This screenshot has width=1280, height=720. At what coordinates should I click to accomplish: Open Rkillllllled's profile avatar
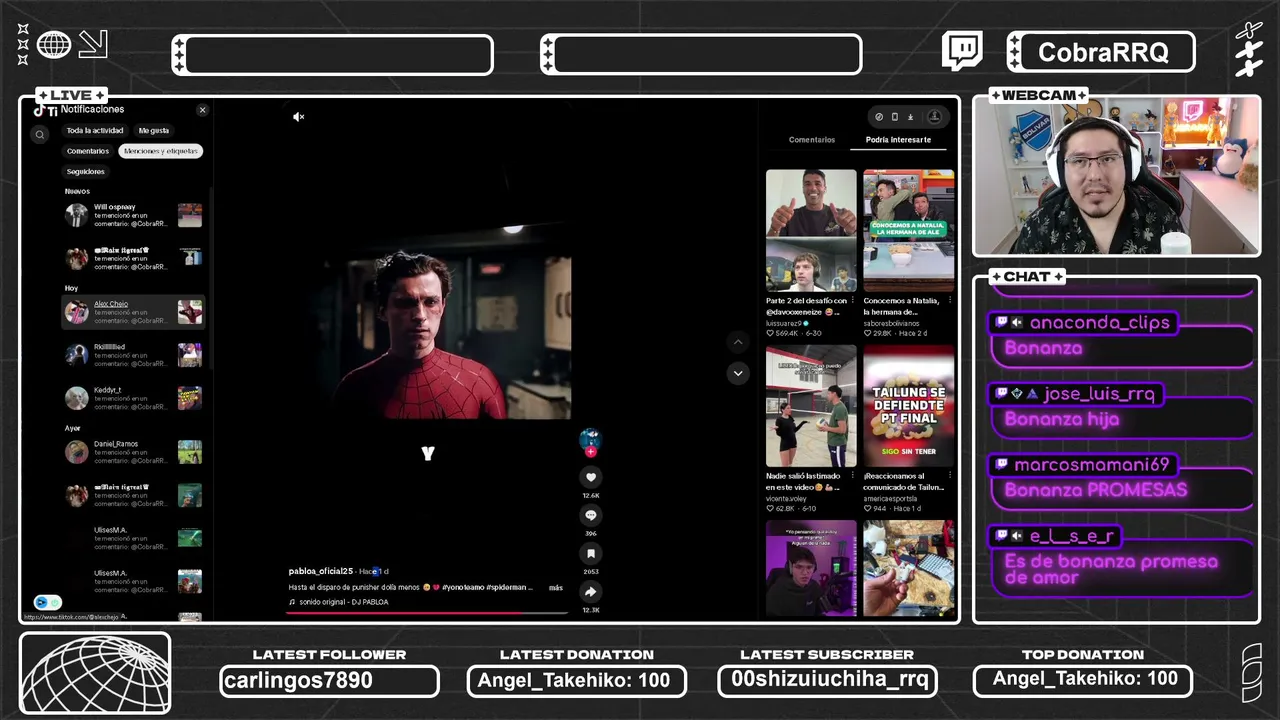(77, 355)
